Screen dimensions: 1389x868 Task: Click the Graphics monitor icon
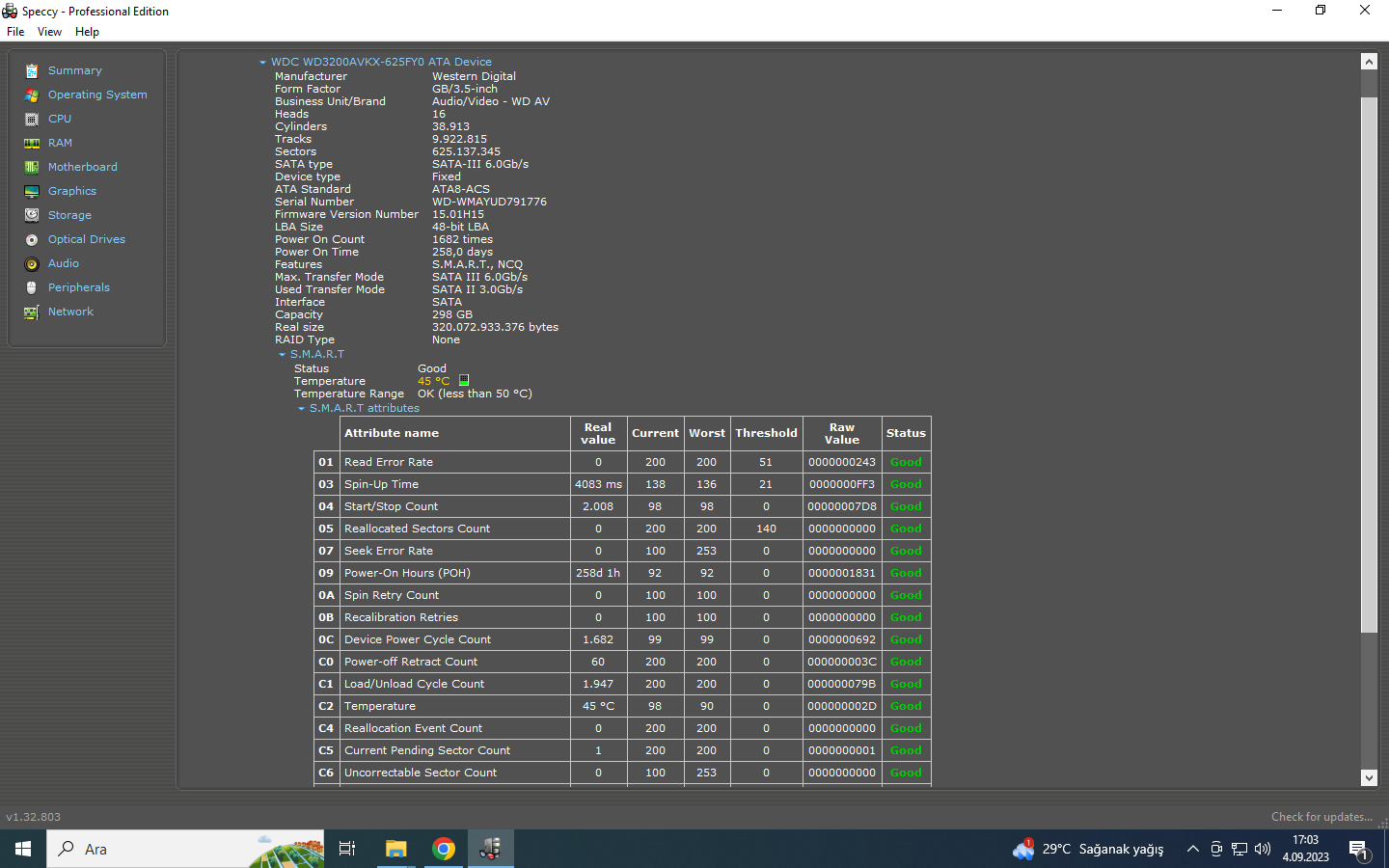click(x=32, y=191)
